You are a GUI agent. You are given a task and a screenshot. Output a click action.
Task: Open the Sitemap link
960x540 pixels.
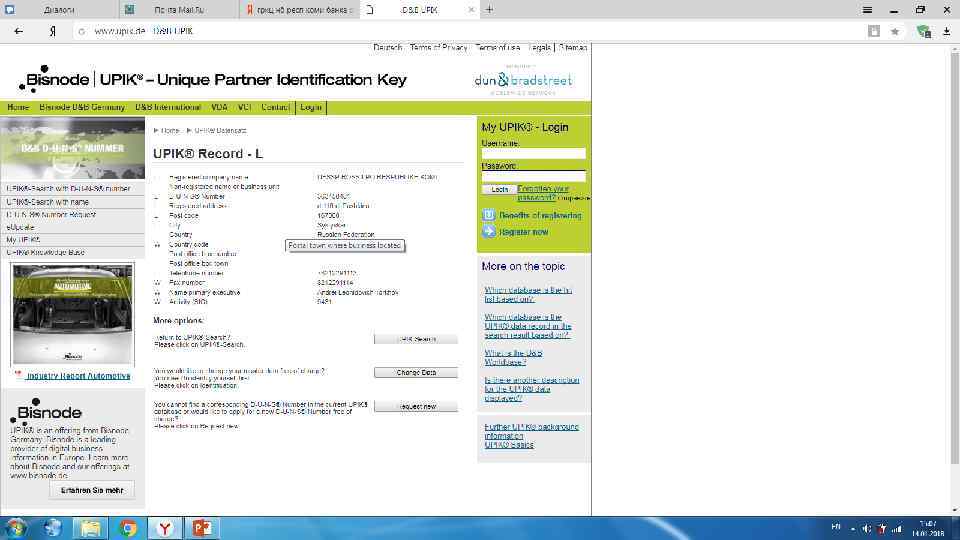(573, 47)
